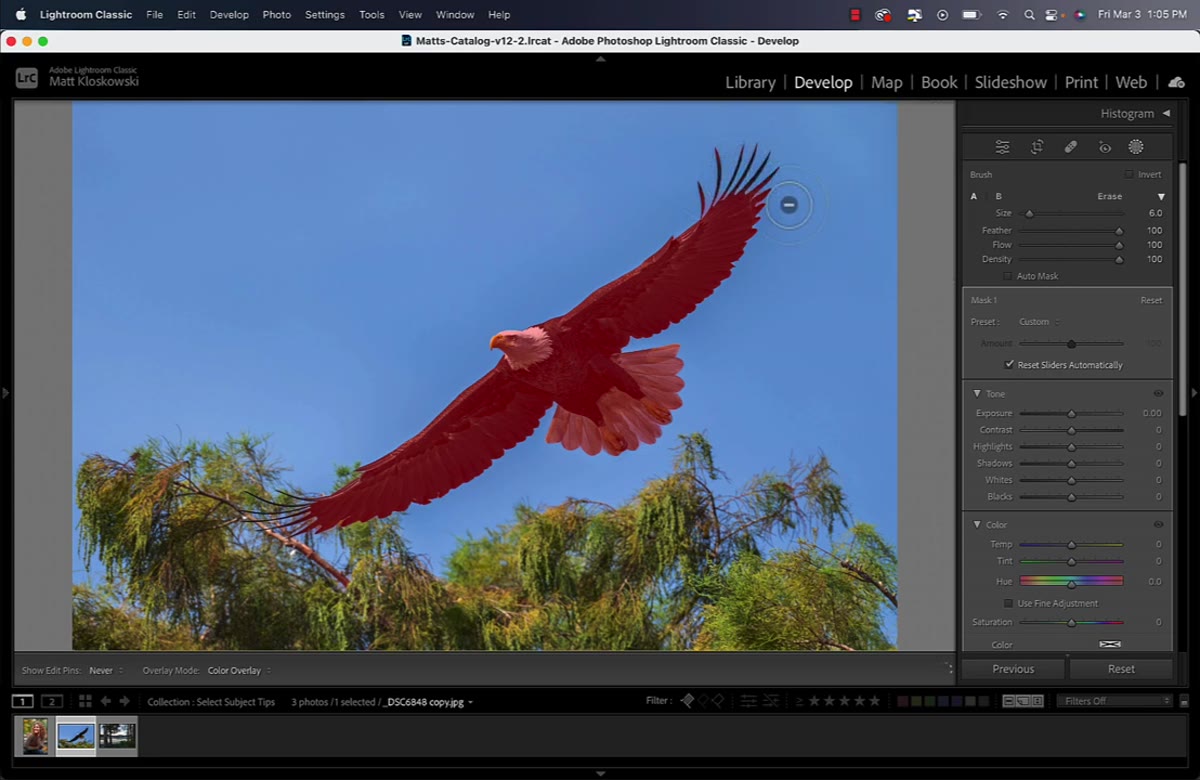1200x780 pixels.
Task: Reset Mask 1 settings
Action: (x=1151, y=300)
